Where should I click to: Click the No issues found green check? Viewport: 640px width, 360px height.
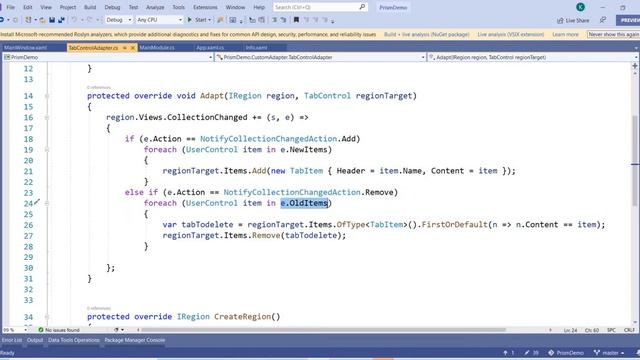41,330
